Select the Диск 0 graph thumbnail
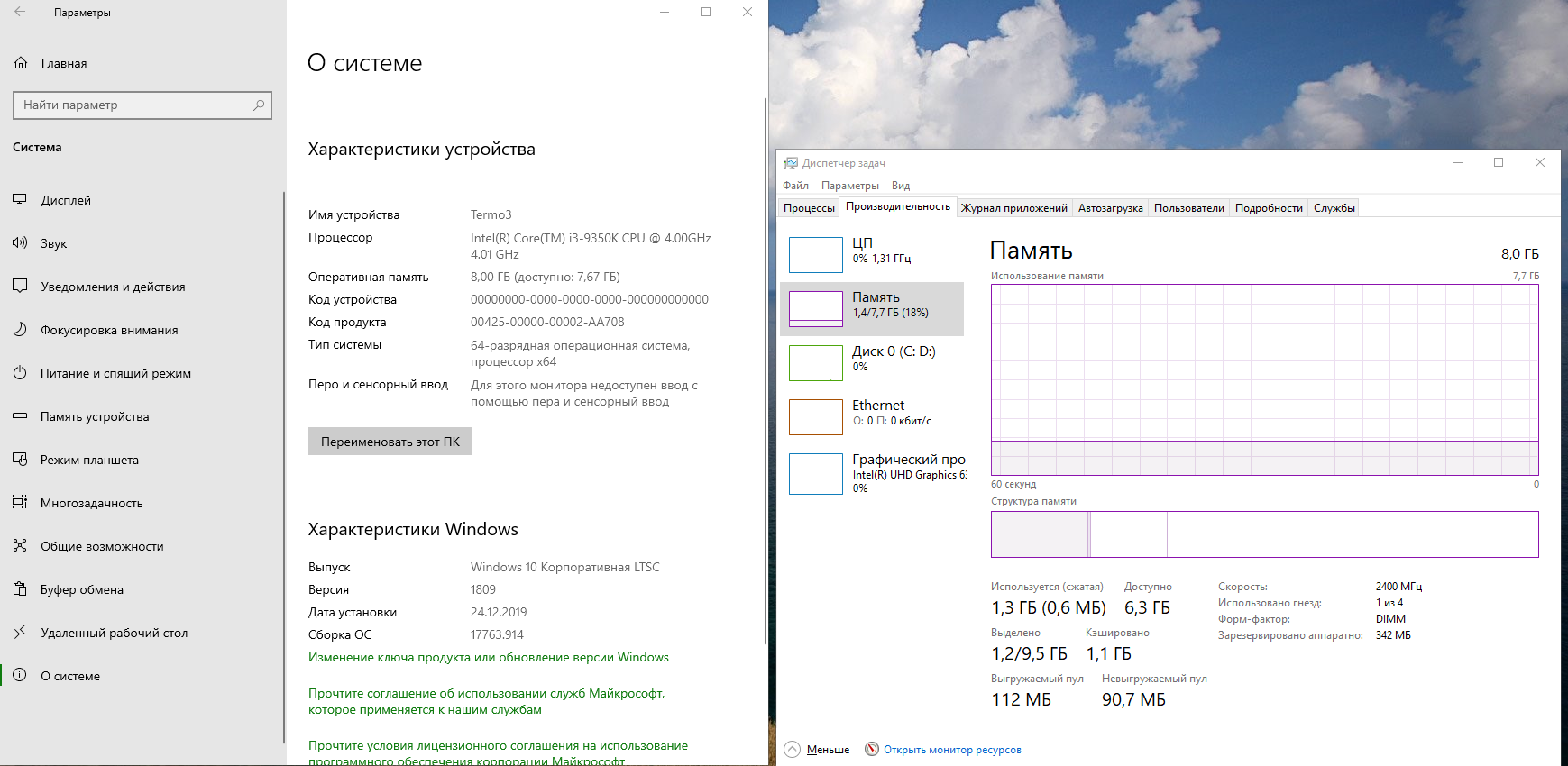 pyautogui.click(x=816, y=363)
